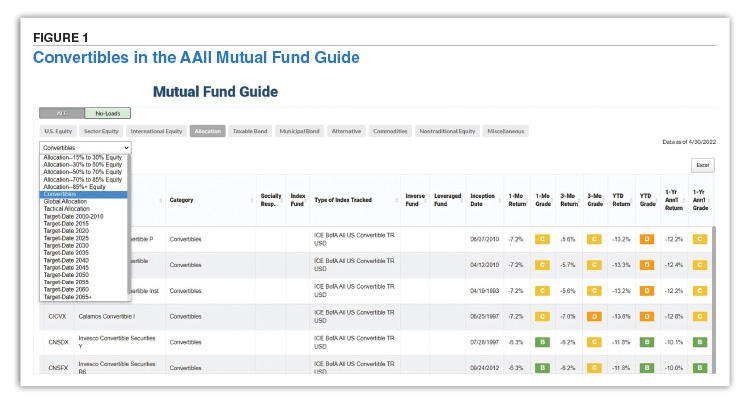The width and height of the screenshot is (750, 406).
Task: Click CNSDX row green 1-Mo grade B
Action: click(x=542, y=342)
